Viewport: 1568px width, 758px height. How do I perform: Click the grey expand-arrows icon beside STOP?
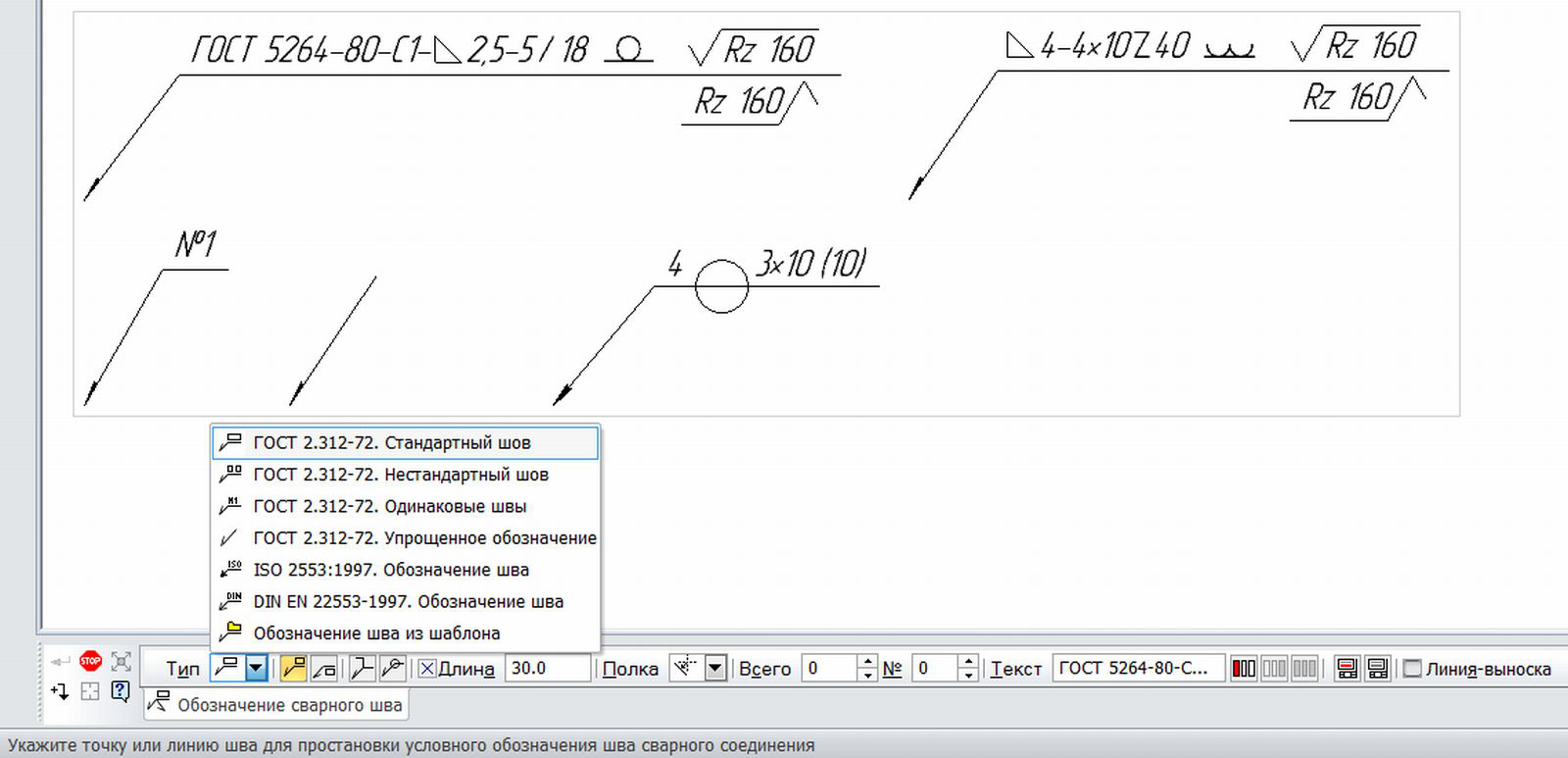pos(121,661)
